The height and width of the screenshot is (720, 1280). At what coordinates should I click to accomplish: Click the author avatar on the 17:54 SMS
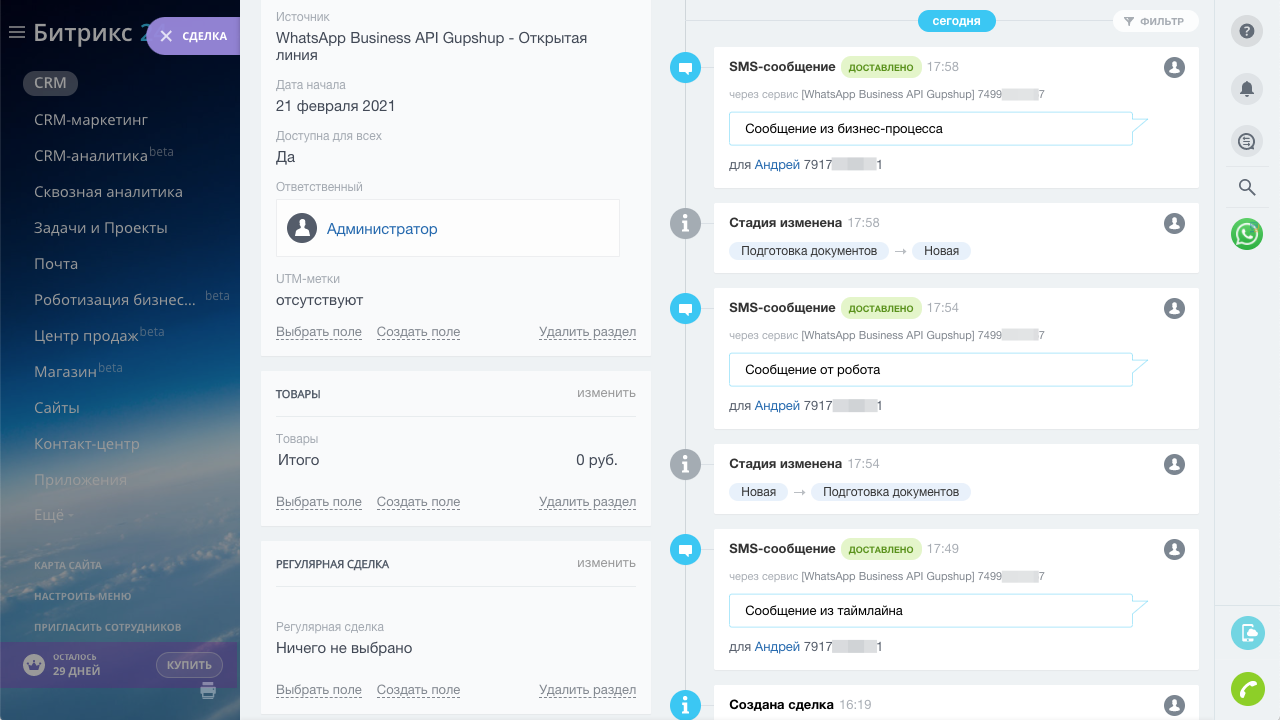pos(1175,308)
